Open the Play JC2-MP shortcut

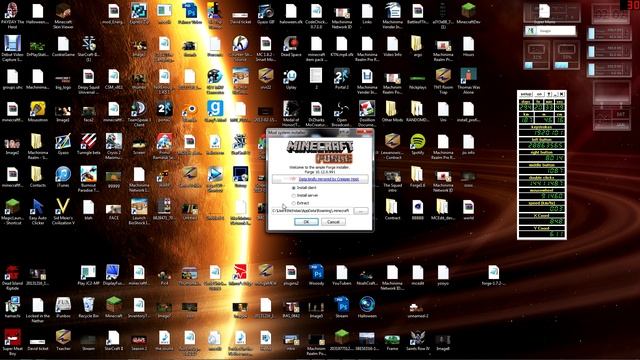pyautogui.click(x=88, y=274)
